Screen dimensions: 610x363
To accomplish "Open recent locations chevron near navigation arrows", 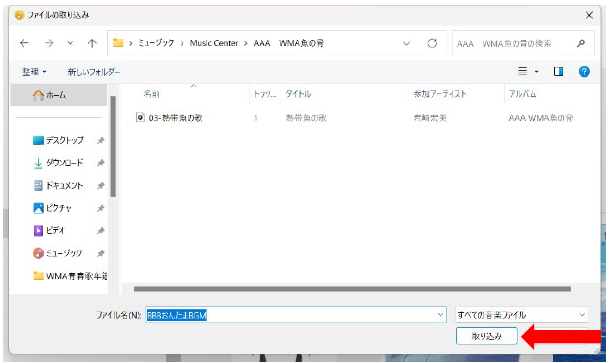I will pos(70,43).
